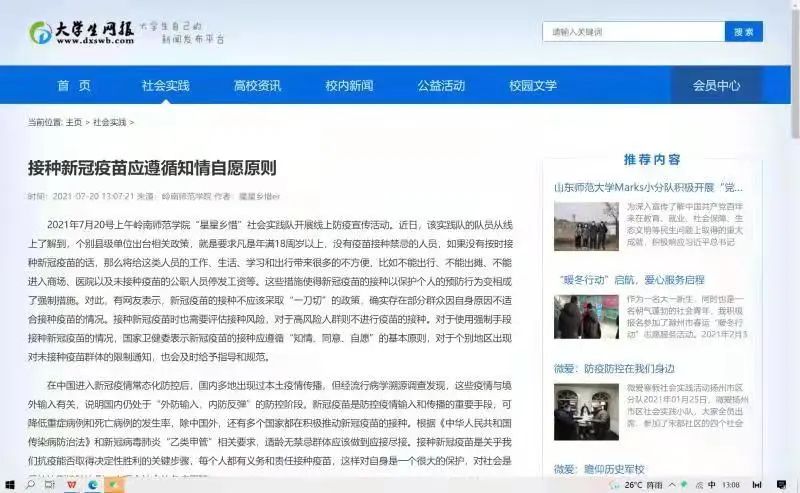The image size is (800, 493).
Task: Open the 高校资讯 navigation tab
Action: (257, 86)
